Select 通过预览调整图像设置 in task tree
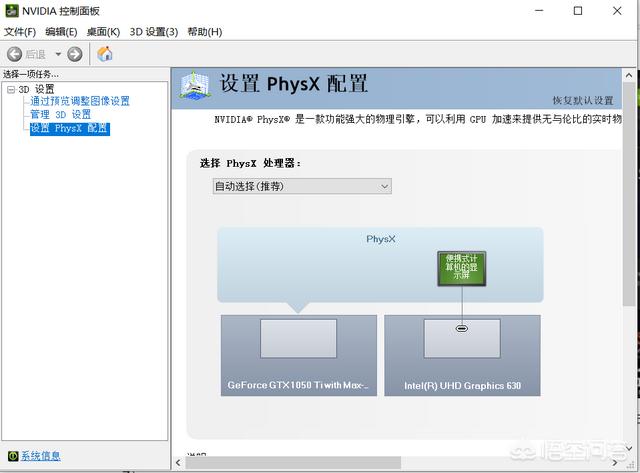The height and width of the screenshot is (473, 640). pos(80,101)
